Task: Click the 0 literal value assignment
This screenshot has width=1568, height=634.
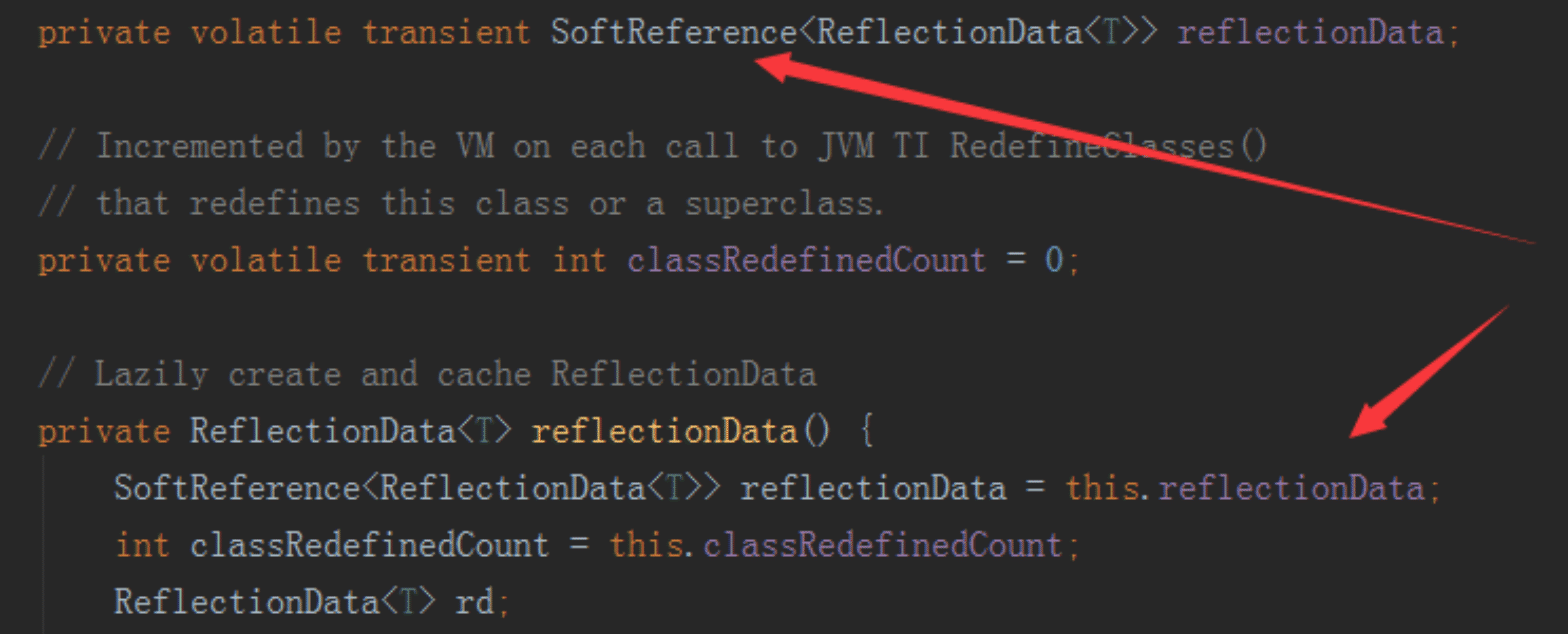Action: [1054, 261]
